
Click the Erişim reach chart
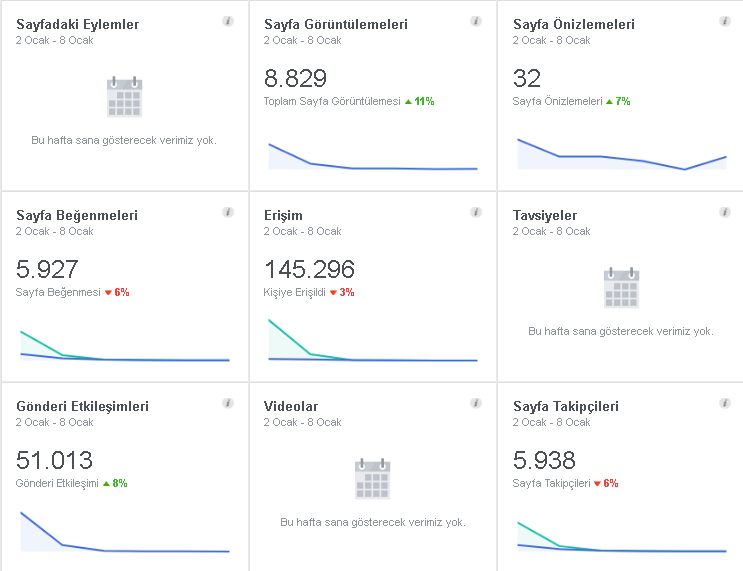(373, 340)
